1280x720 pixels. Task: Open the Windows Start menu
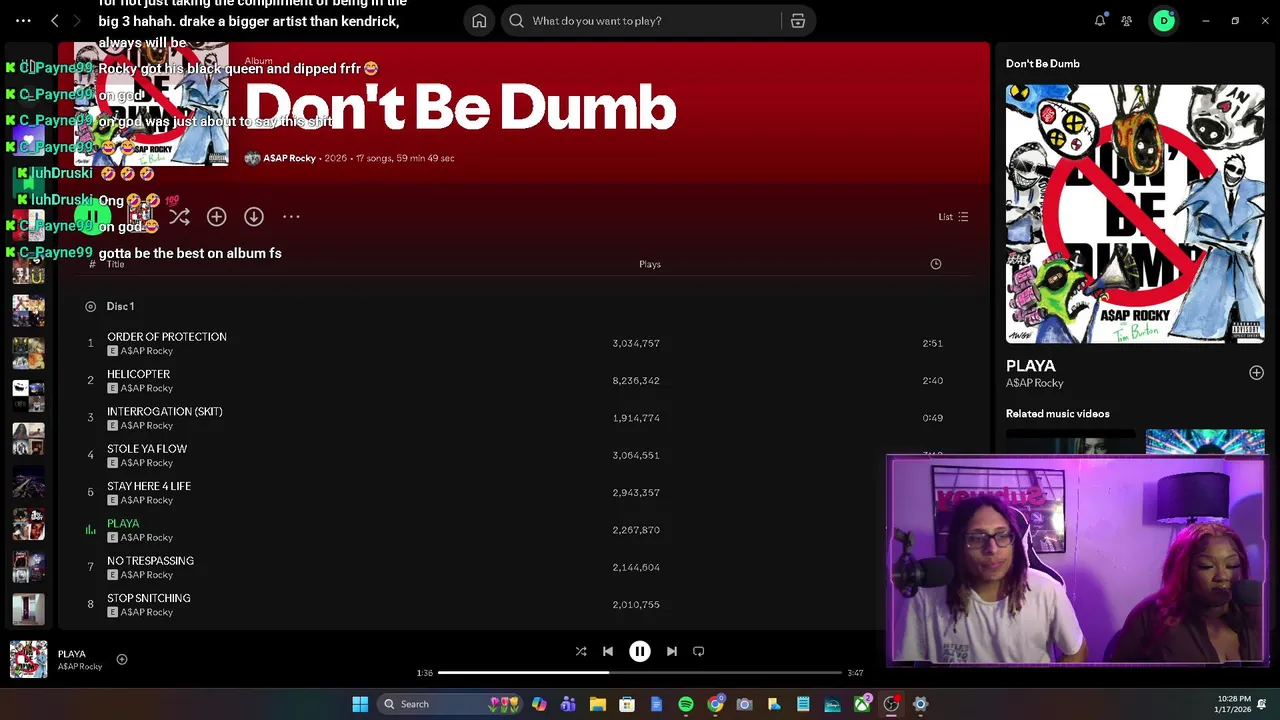[x=360, y=704]
